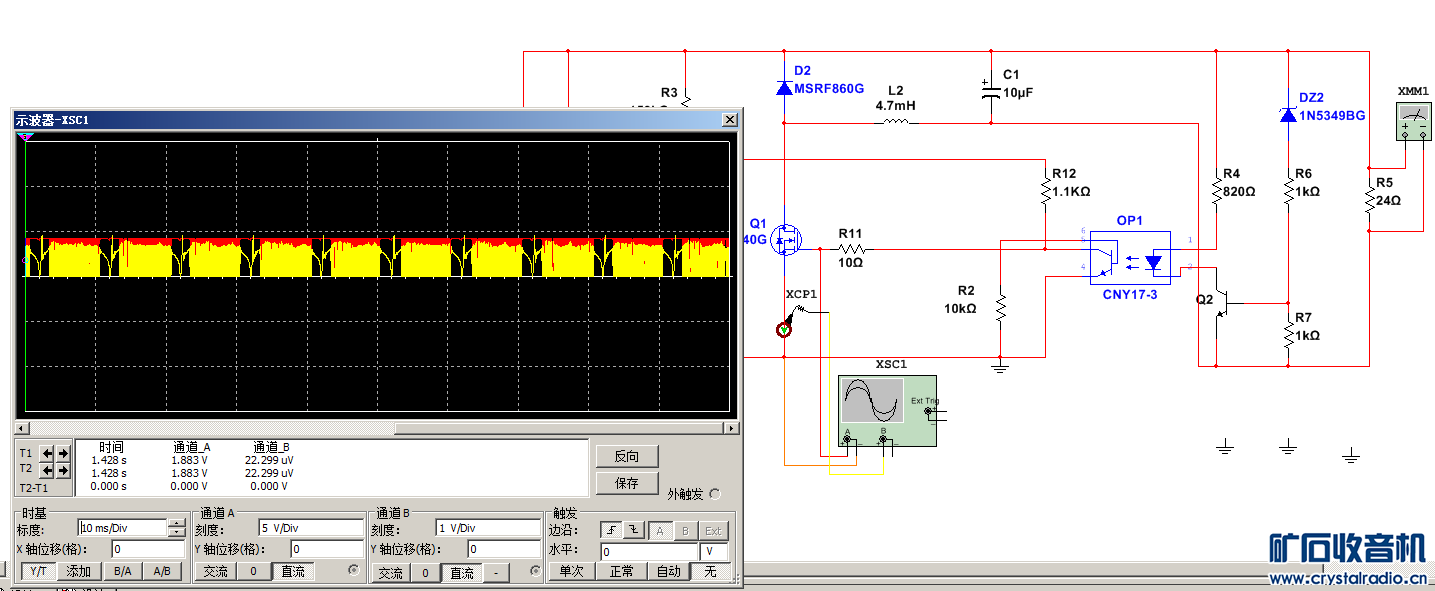Switch timebase to Y/T mode

(x=38, y=571)
